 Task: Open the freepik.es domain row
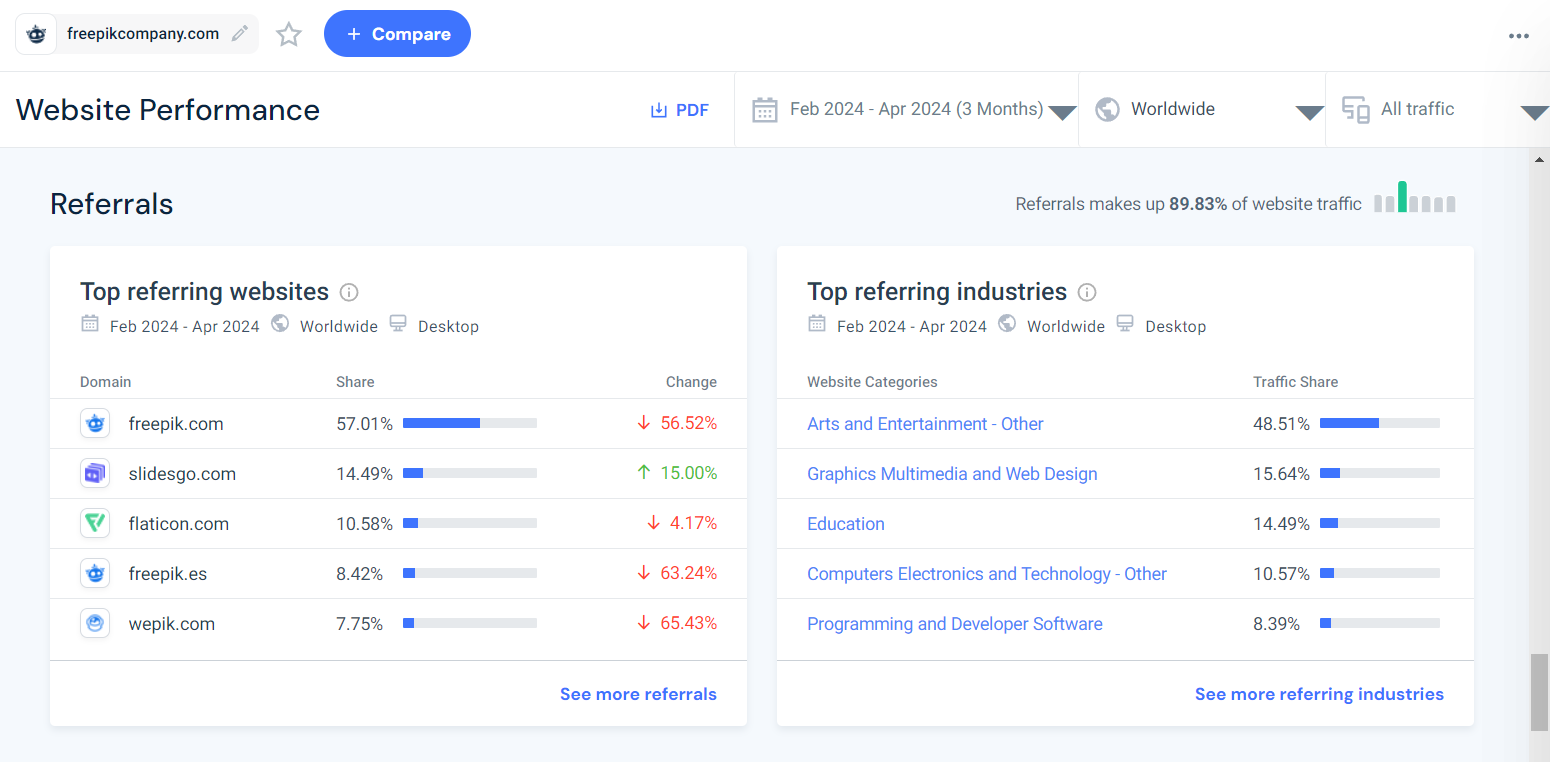[398, 574]
